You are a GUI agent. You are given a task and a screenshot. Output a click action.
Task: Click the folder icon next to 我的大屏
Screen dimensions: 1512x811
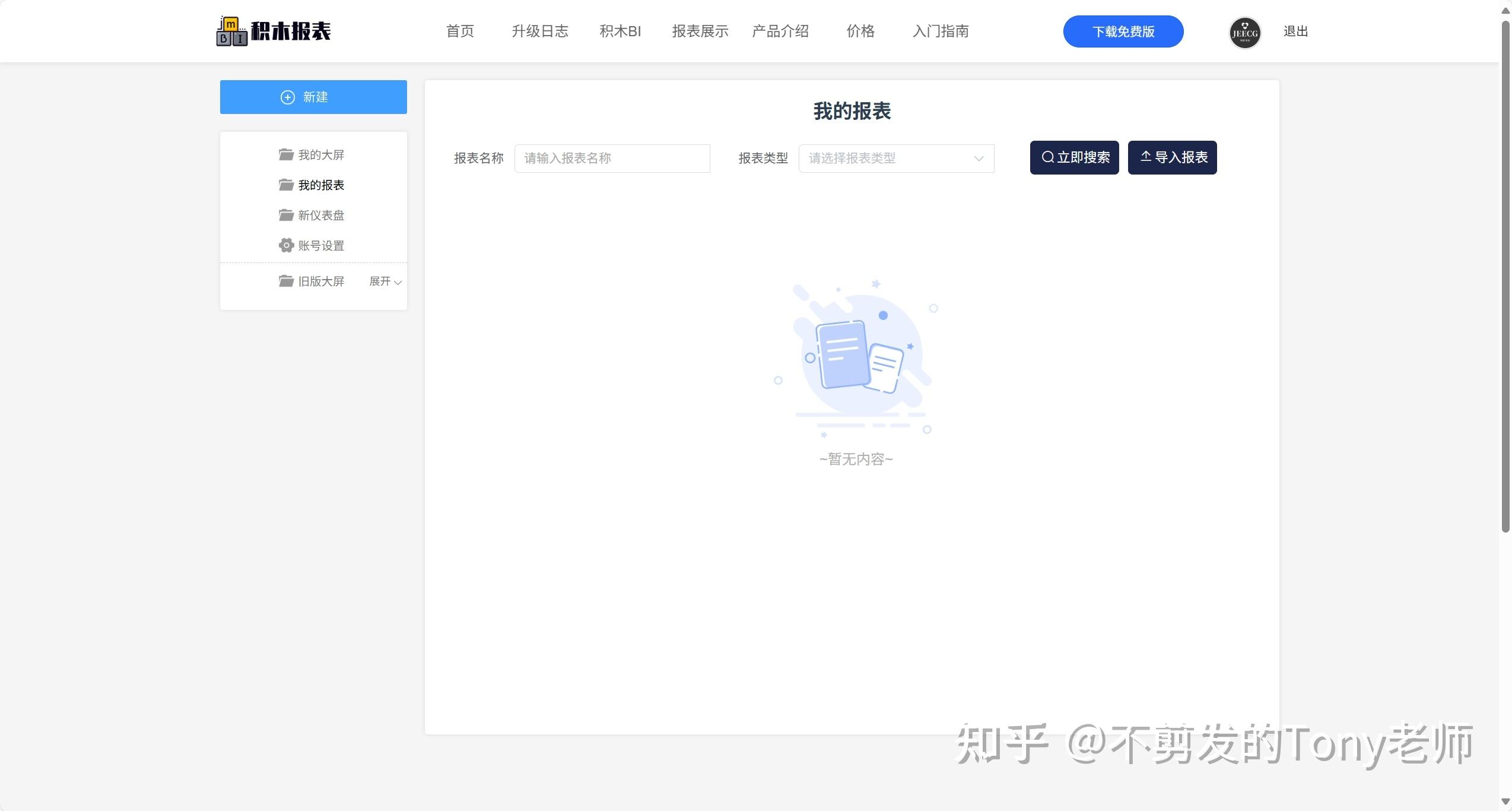point(287,154)
